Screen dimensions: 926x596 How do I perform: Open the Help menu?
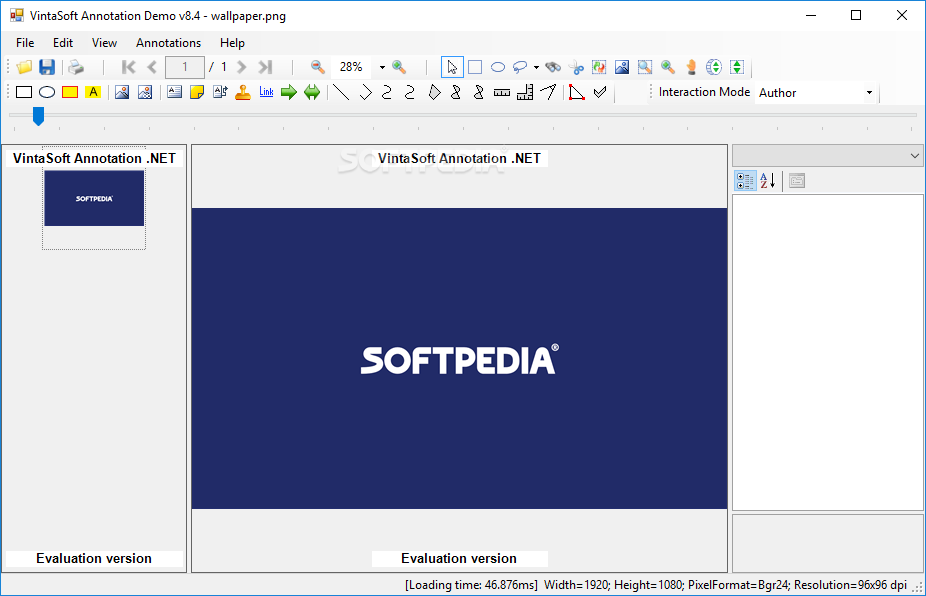pos(232,43)
